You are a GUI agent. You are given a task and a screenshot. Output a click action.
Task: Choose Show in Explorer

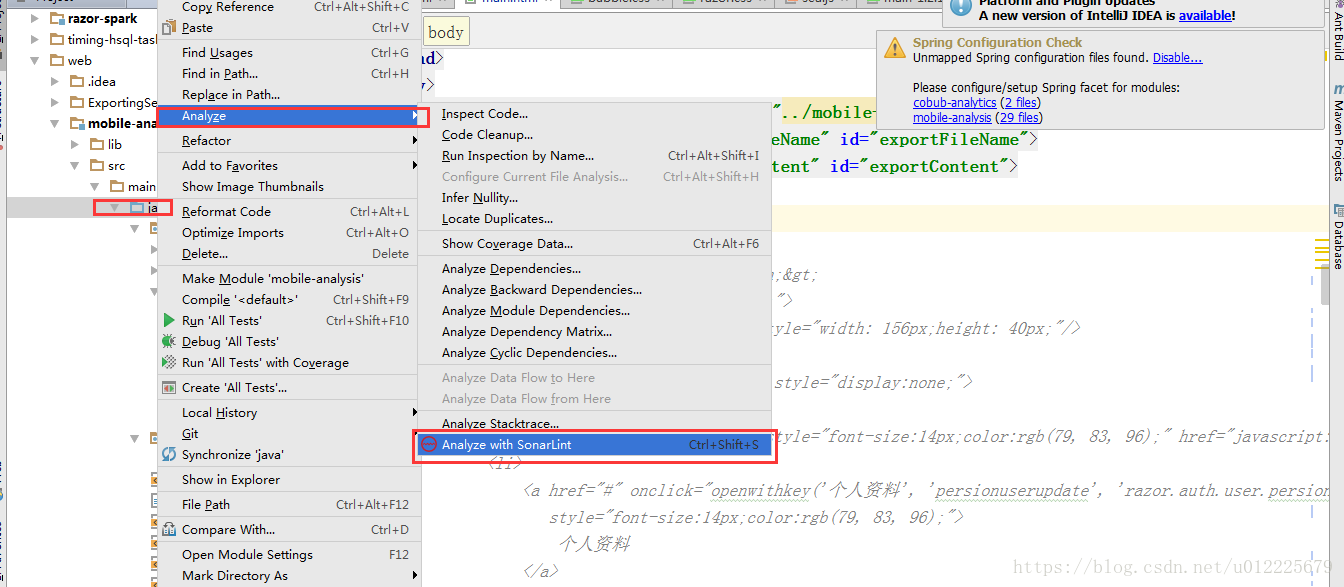pos(290,480)
